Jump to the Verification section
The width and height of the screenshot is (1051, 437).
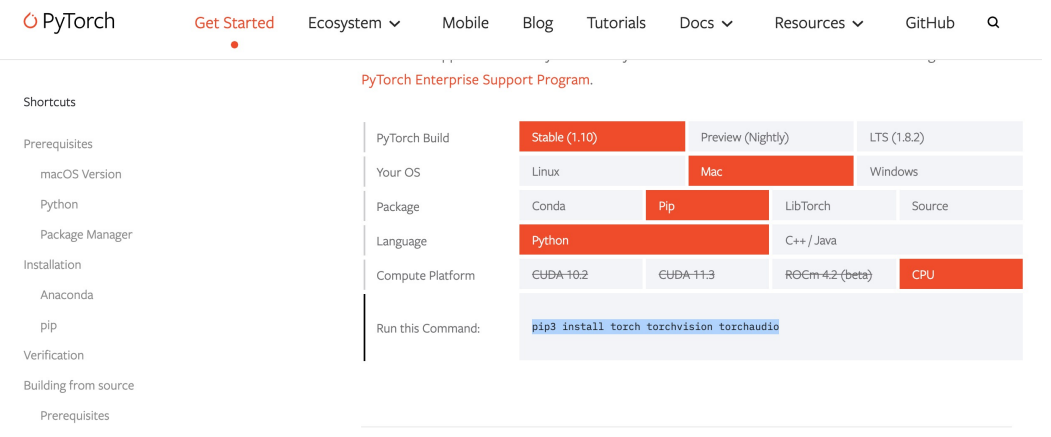[x=54, y=355]
